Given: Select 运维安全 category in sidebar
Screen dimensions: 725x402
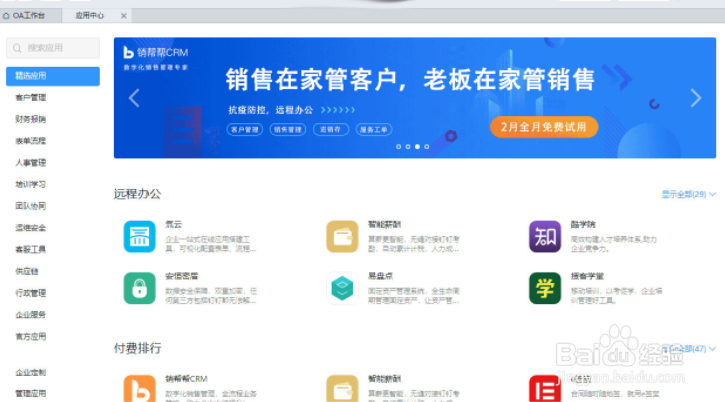Looking at the screenshot, I should tap(31, 228).
